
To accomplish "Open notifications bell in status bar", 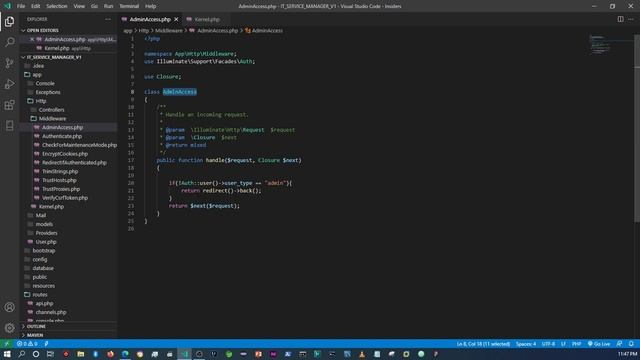I will point(631,344).
